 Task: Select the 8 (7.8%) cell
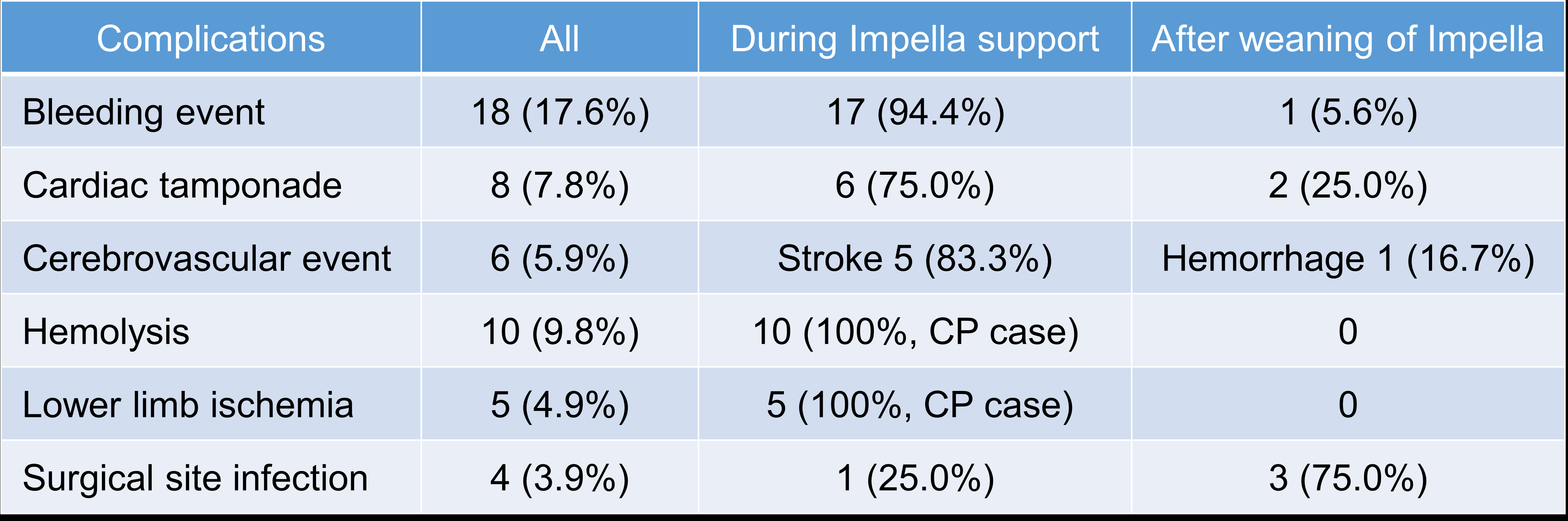(560, 185)
